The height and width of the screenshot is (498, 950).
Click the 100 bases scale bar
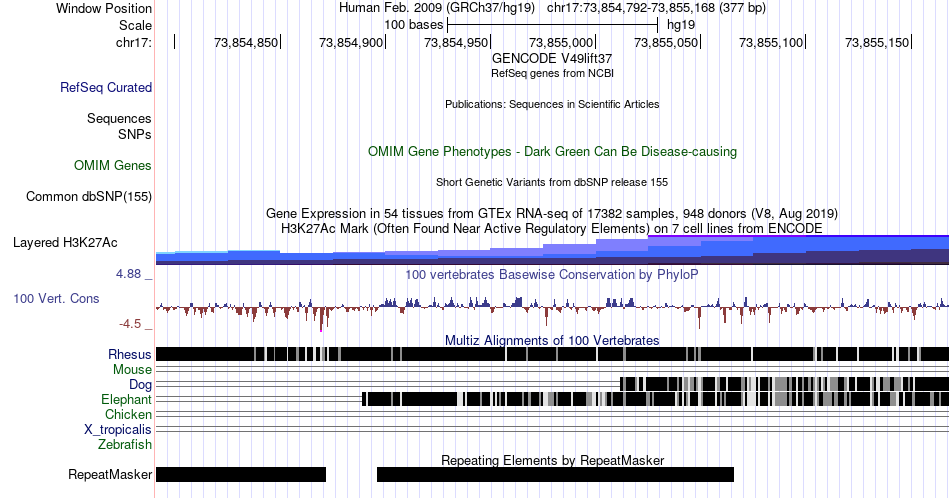tap(552, 25)
